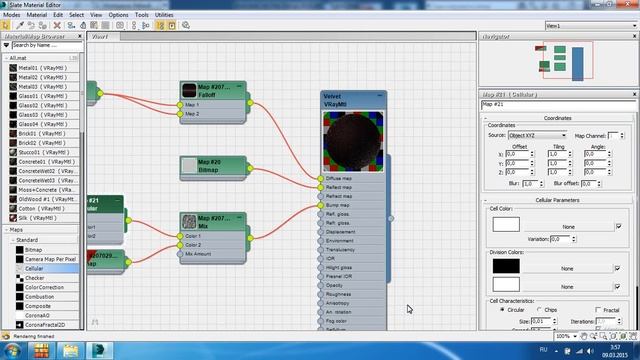
Task: Click the Windows Start button
Action: pyautogui.click(x=12, y=351)
